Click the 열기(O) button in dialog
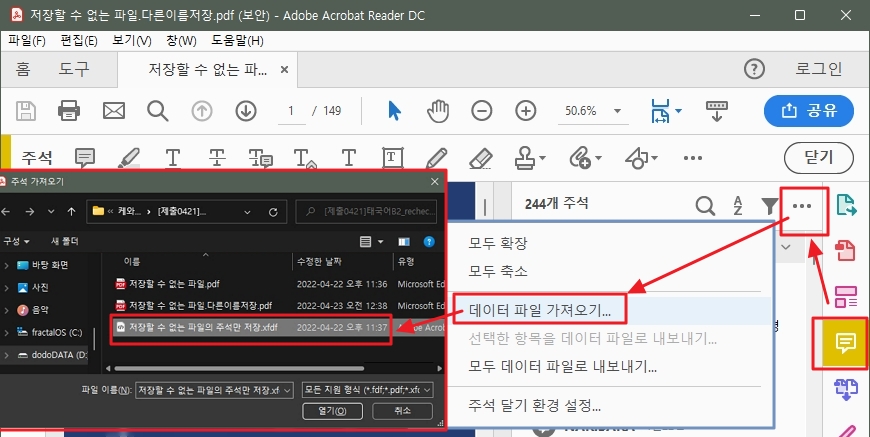The image size is (870, 437). [x=332, y=411]
